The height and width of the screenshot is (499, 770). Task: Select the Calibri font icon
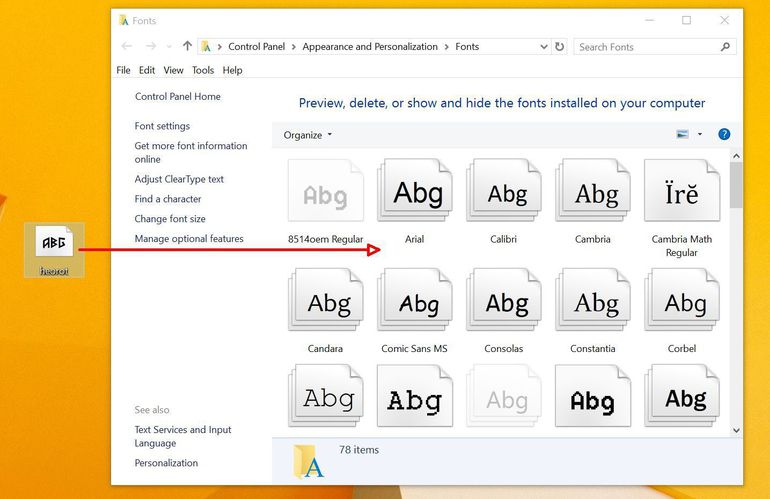504,191
